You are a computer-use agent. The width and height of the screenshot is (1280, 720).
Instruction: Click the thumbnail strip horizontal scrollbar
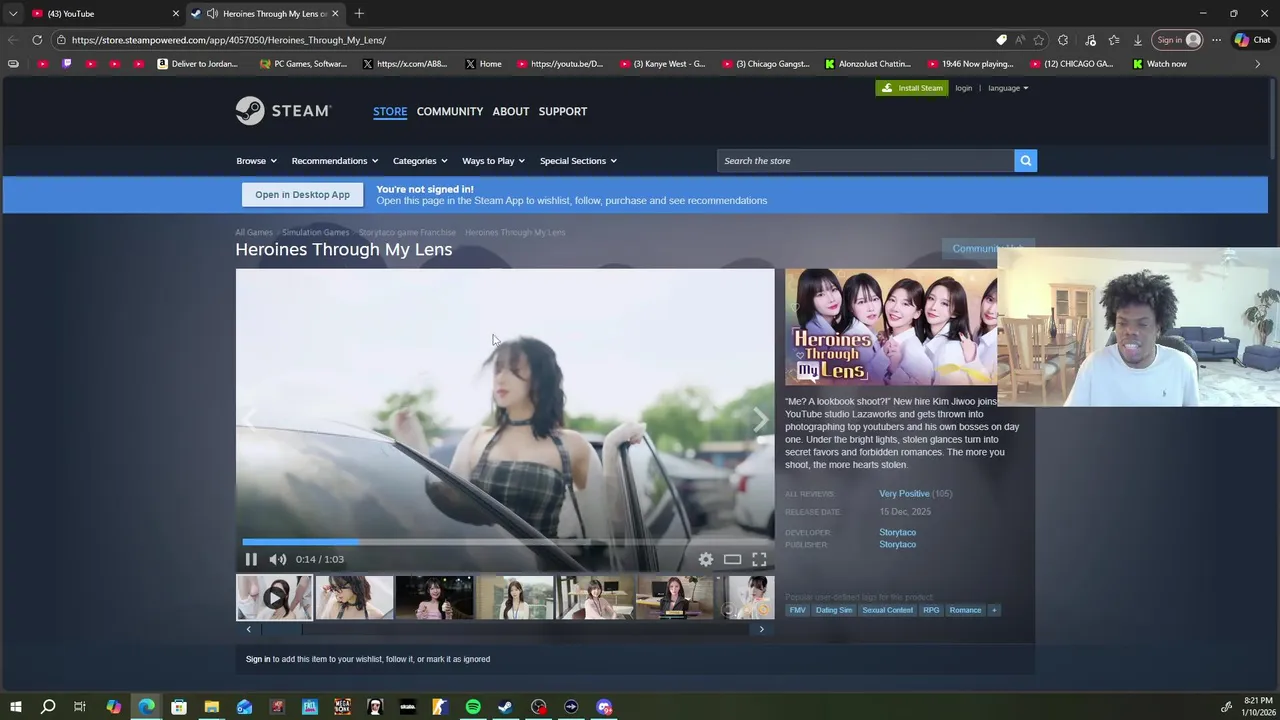tap(505, 629)
